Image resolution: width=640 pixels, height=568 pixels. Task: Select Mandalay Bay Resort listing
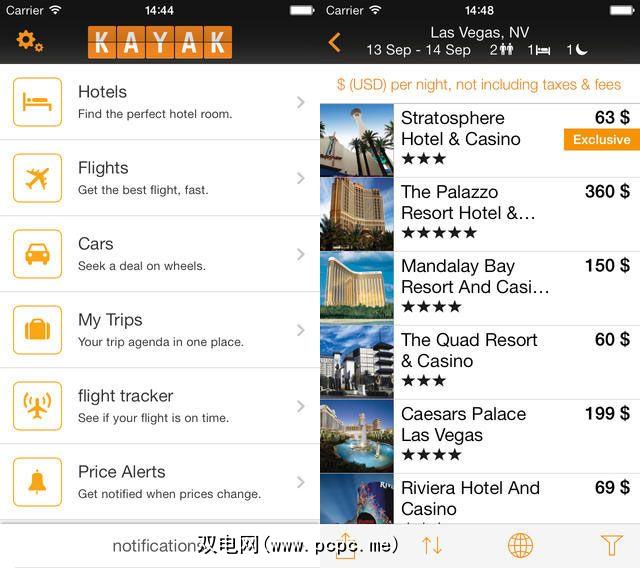tap(480, 288)
